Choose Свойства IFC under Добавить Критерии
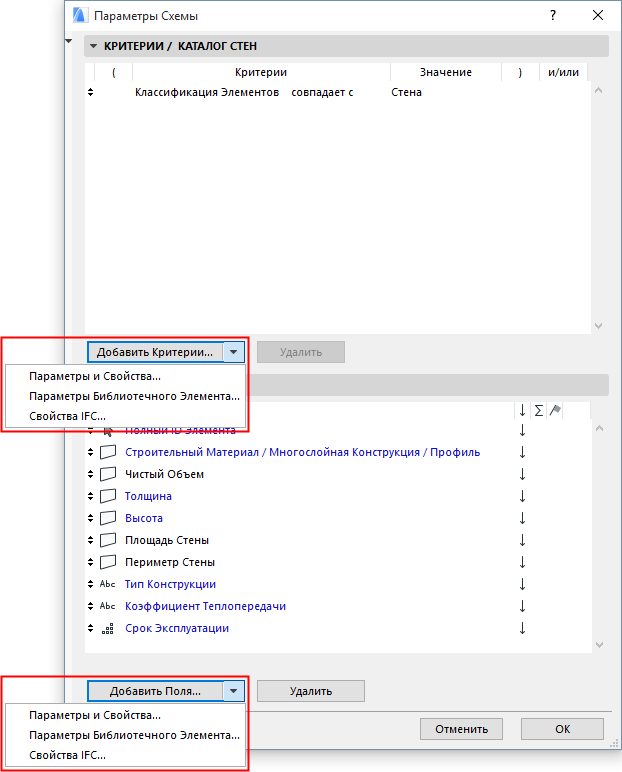622x772 pixels. [x=125, y=417]
